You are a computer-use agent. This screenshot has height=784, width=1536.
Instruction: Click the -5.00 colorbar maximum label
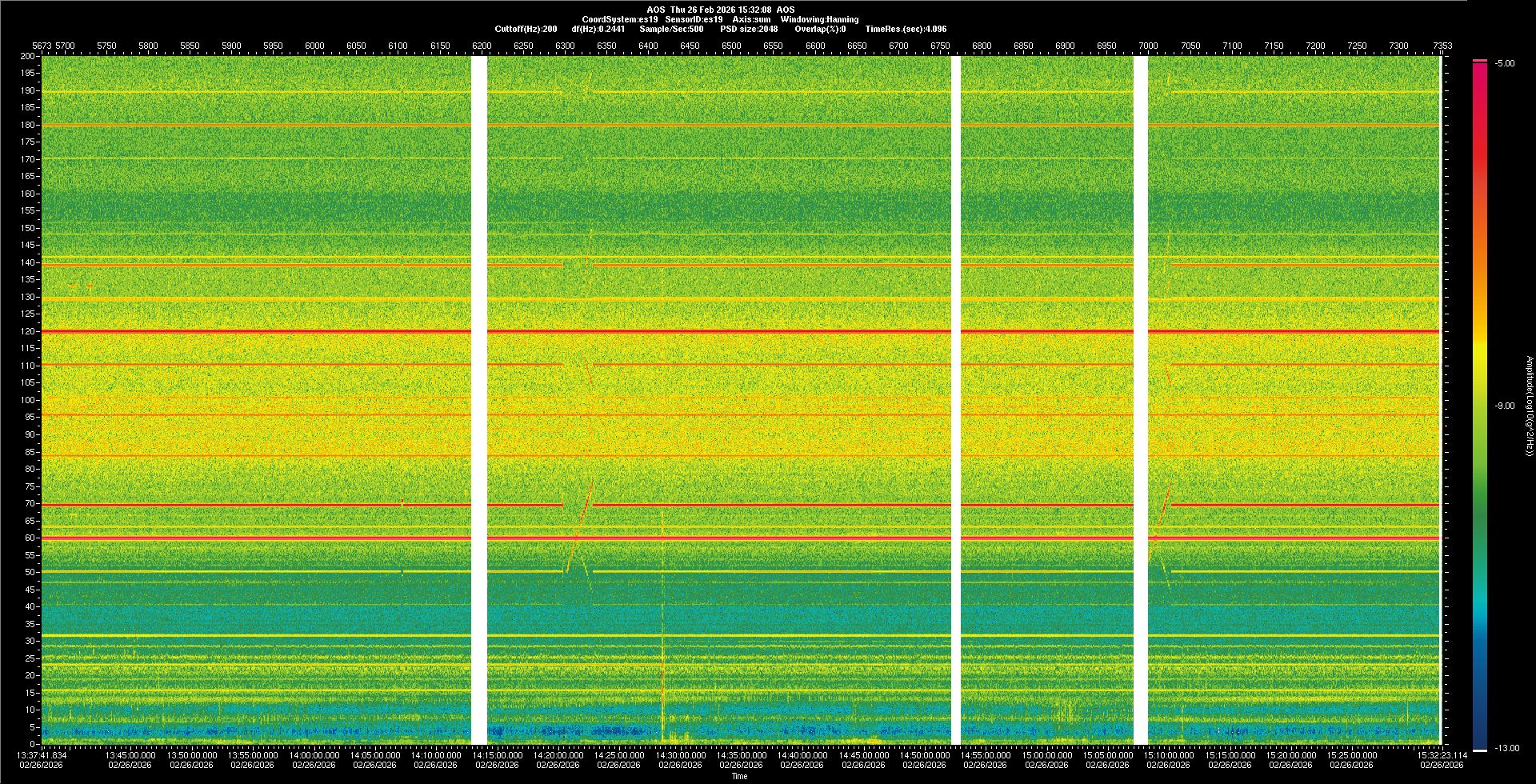point(1504,63)
